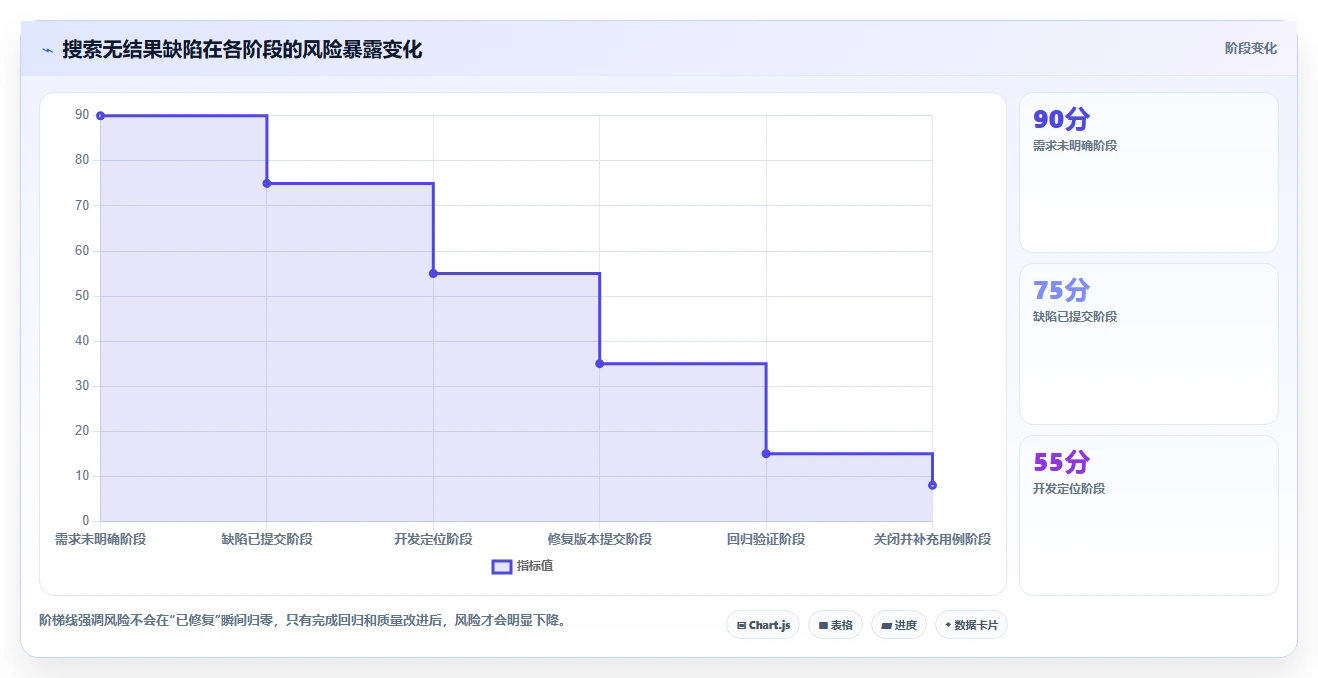Open the 90分 data card
Image resolution: width=1318 pixels, height=678 pixels.
1148,172
